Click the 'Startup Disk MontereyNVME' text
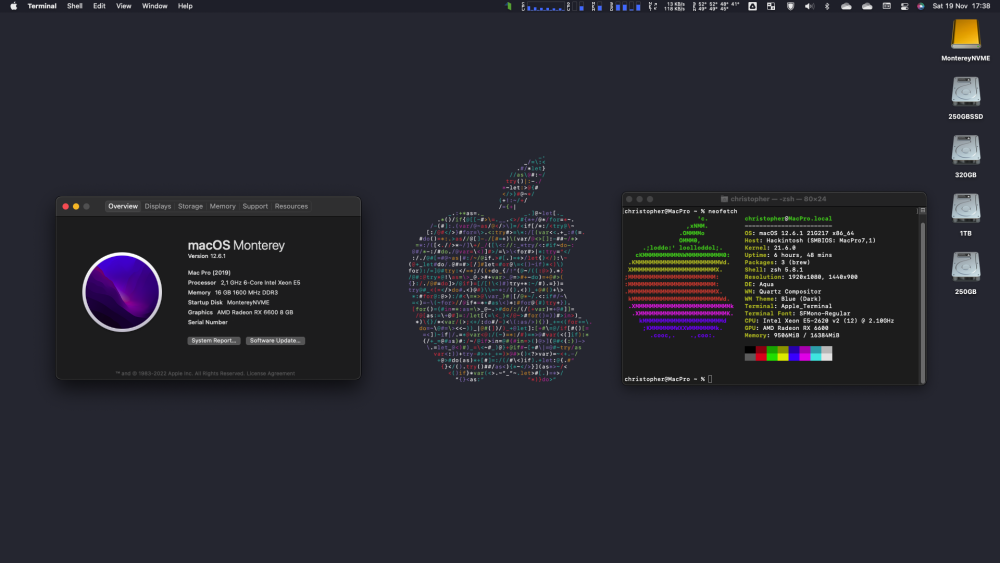1000x563 pixels. pos(228,302)
